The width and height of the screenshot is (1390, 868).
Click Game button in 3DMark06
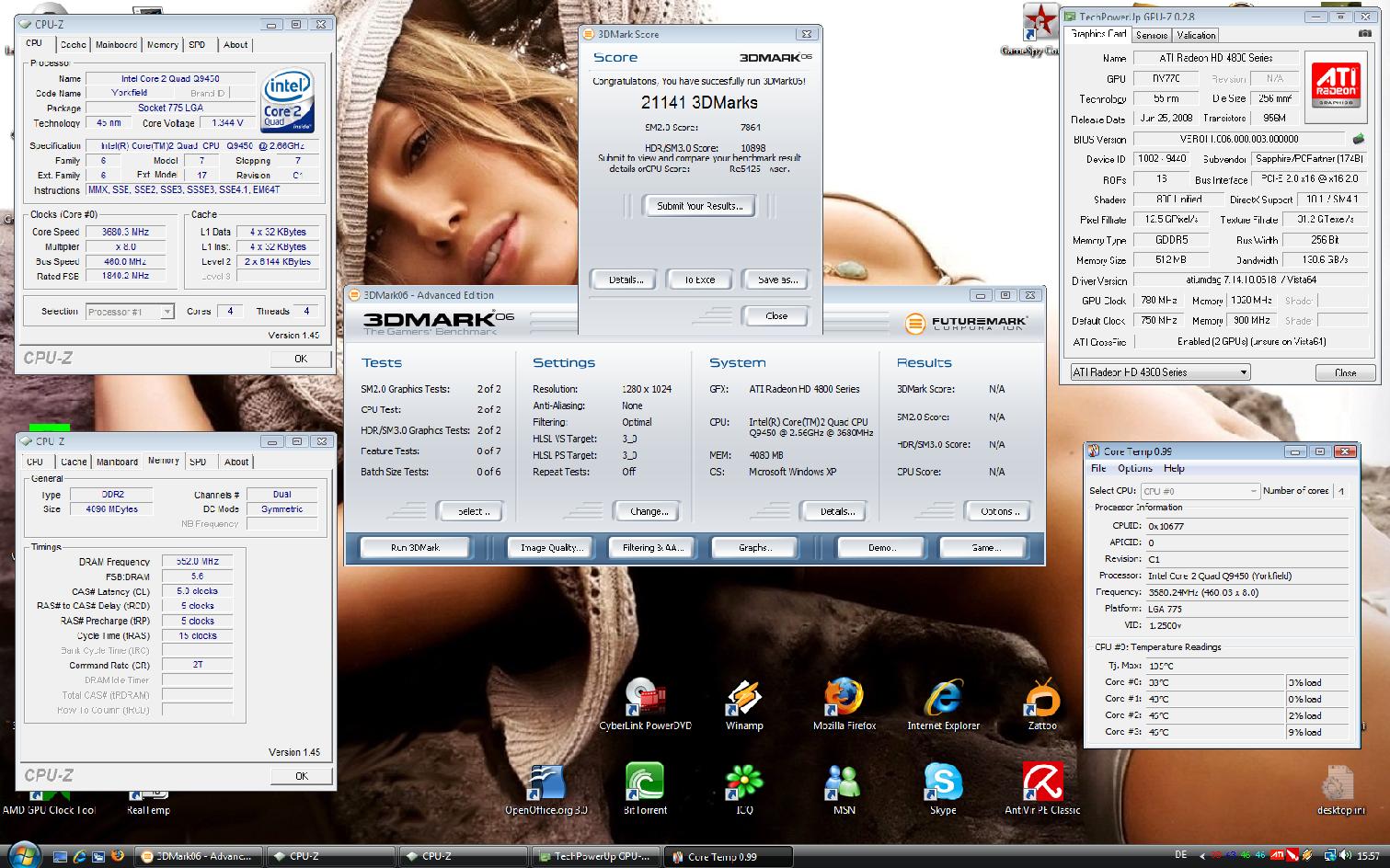coord(985,547)
